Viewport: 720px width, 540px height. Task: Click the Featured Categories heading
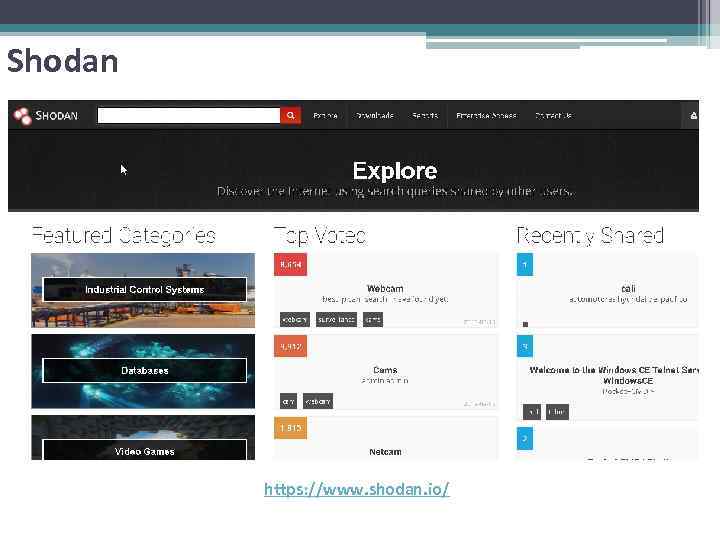pos(124,236)
